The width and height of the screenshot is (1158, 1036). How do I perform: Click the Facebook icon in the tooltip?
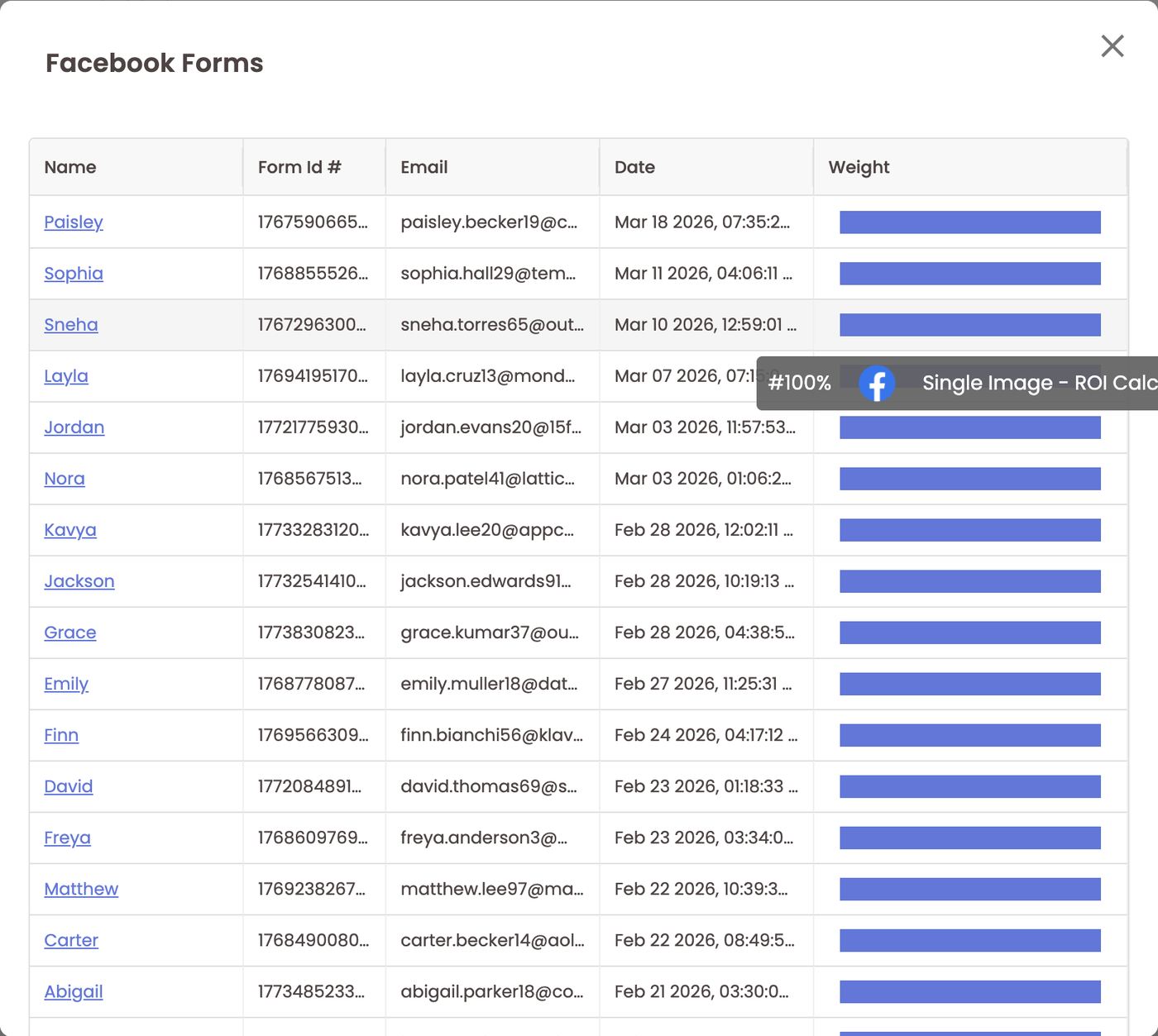(x=877, y=384)
